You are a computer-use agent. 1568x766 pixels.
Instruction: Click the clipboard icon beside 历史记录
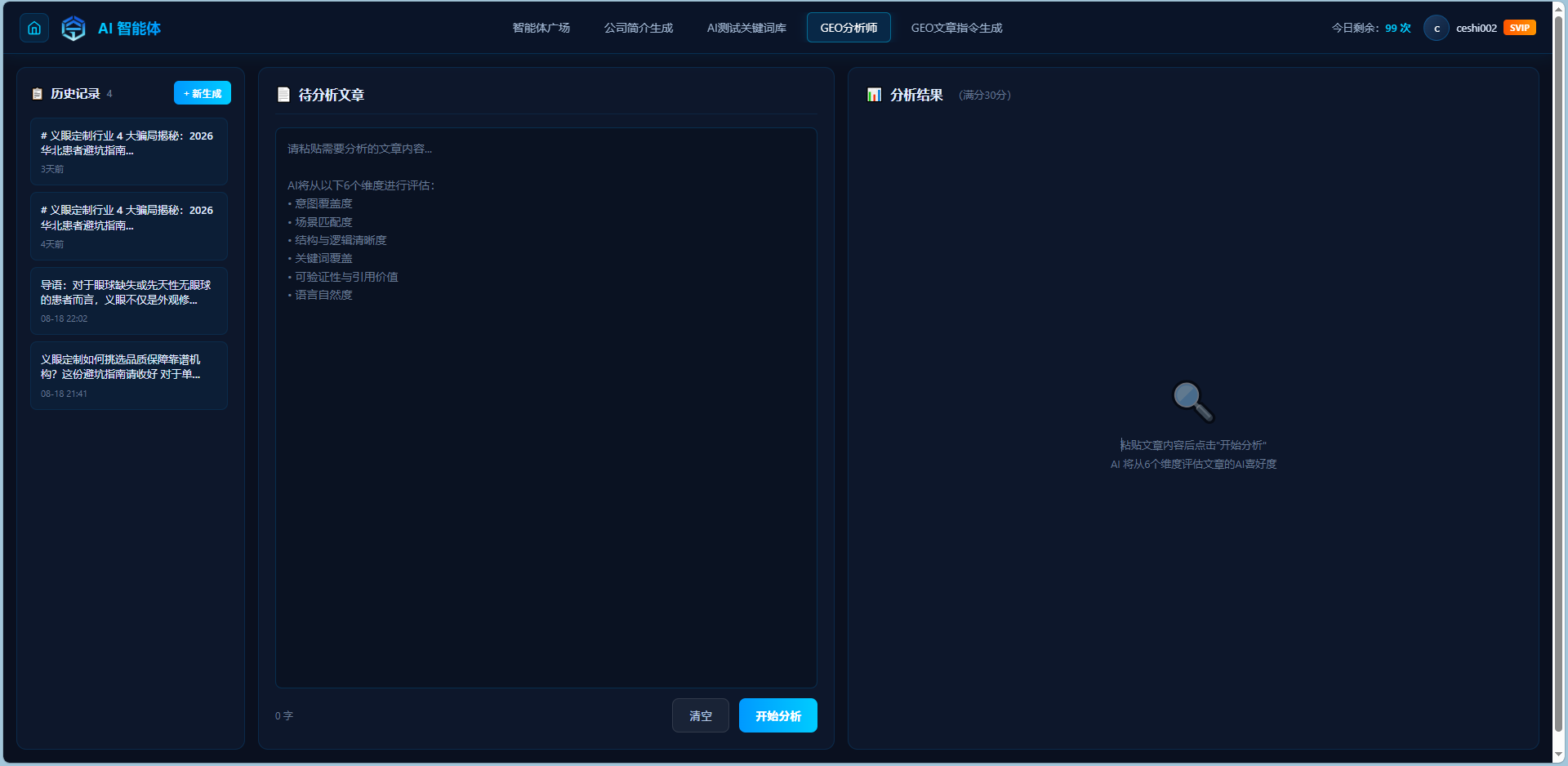38,94
